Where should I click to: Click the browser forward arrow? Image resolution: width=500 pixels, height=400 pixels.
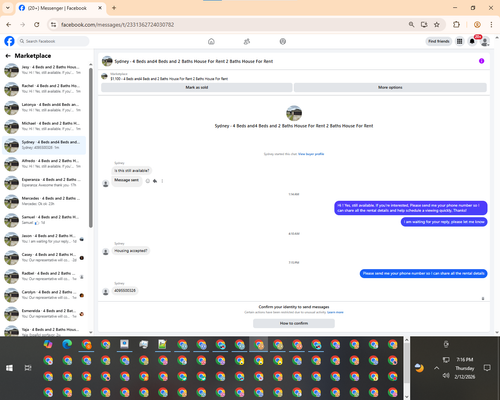(x=23, y=25)
